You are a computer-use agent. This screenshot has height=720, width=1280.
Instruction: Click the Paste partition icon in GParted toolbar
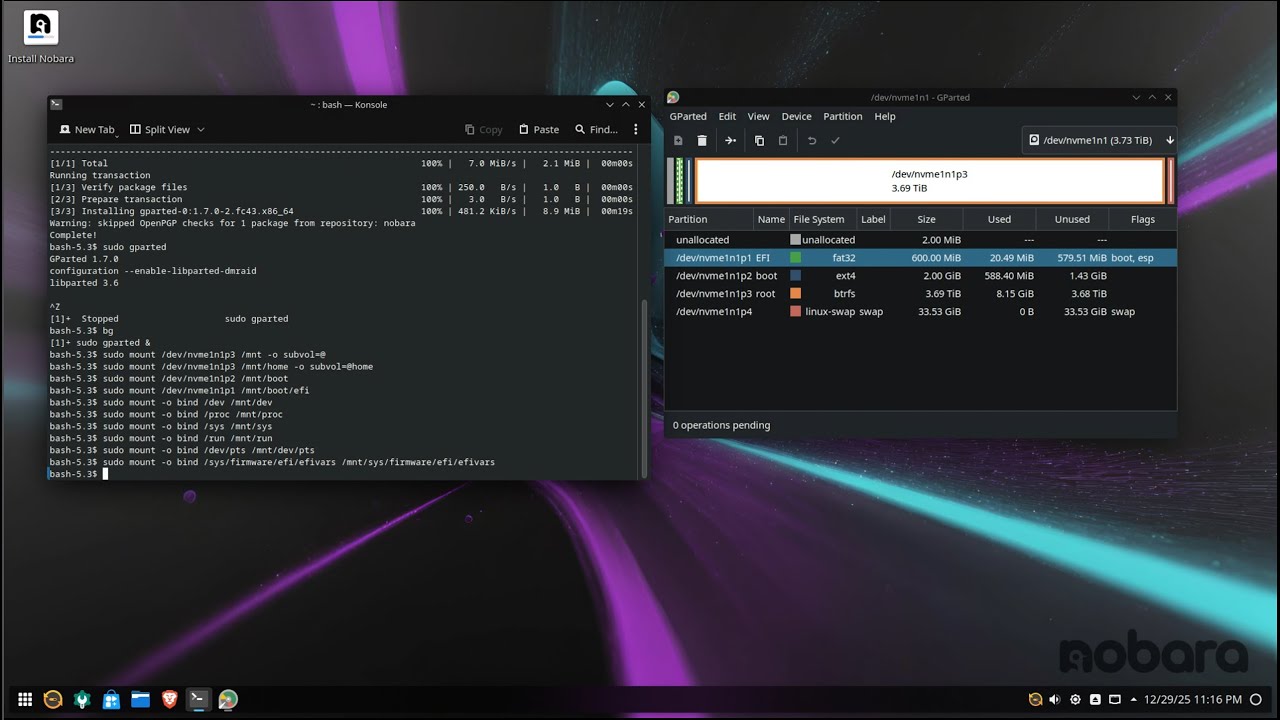tap(783, 141)
